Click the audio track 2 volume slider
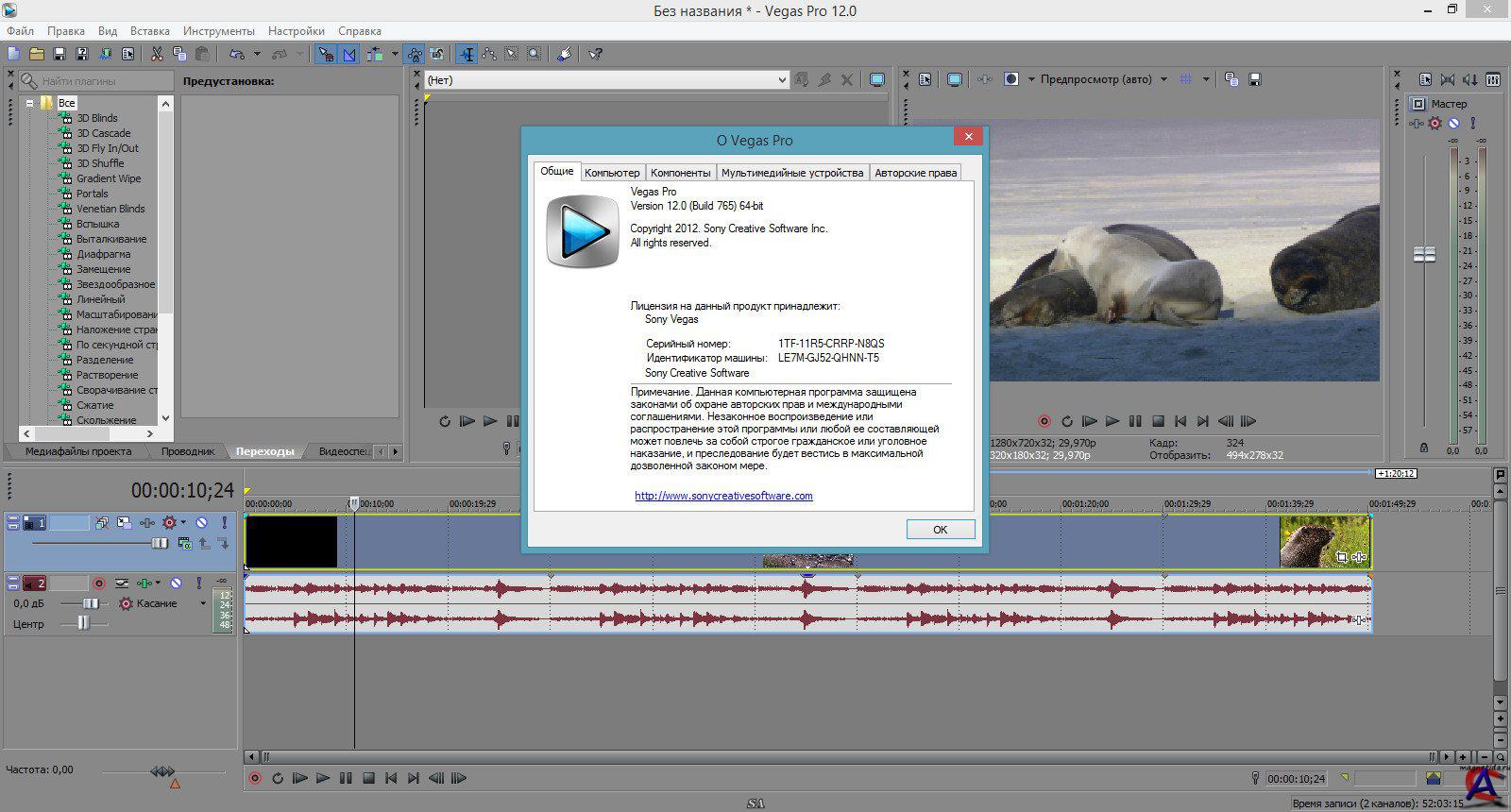This screenshot has width=1511, height=812. pos(90,603)
